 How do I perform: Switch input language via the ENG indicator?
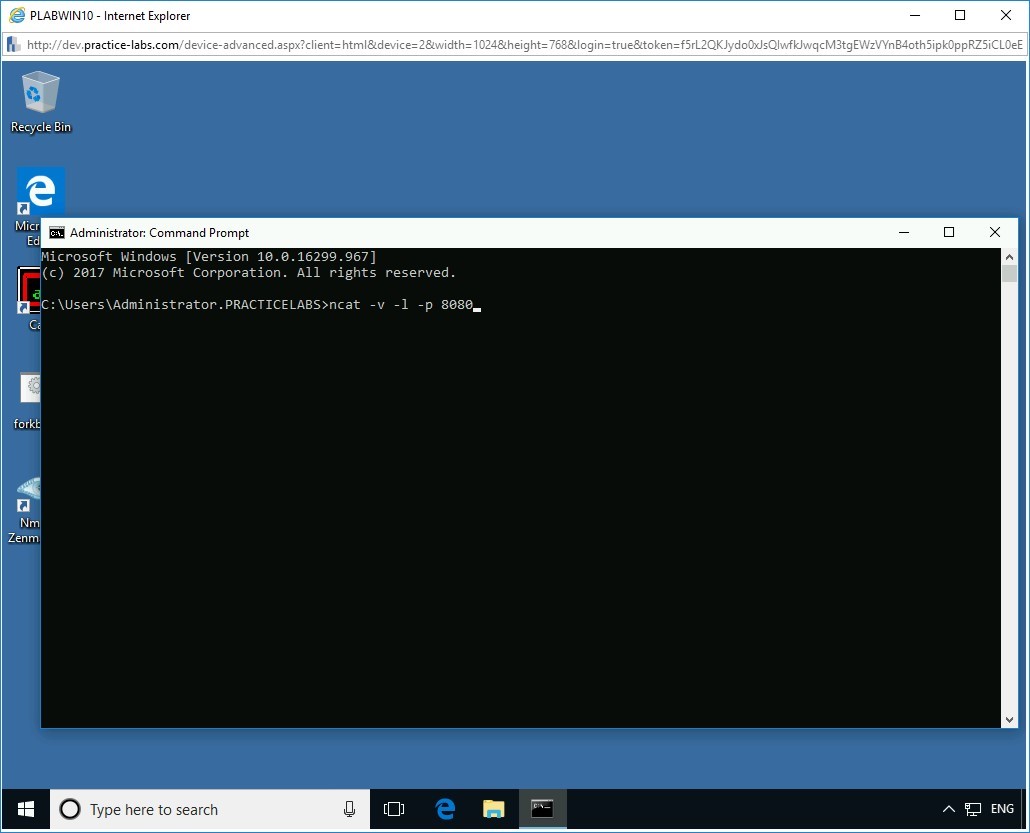1002,809
